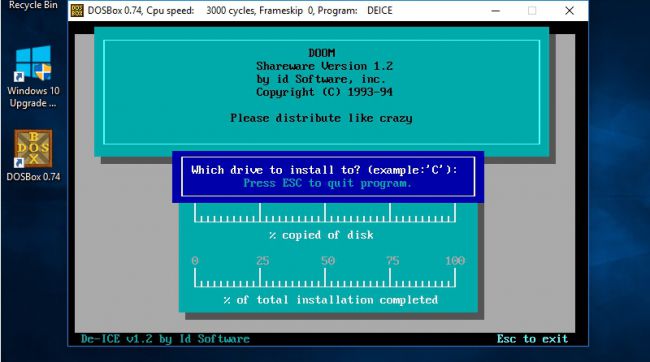The image size is (650, 362).
Task: Click the '100' marker on installation scale
Action: (x=455, y=261)
